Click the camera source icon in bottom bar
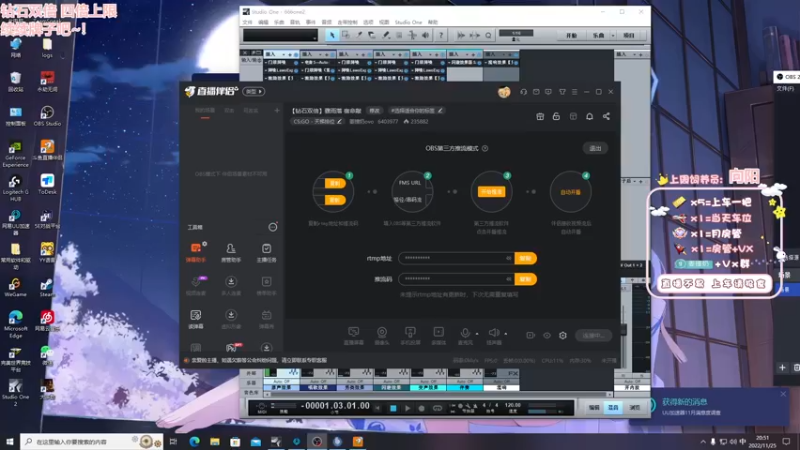Viewport: 800px width, 450px height. click(382, 335)
